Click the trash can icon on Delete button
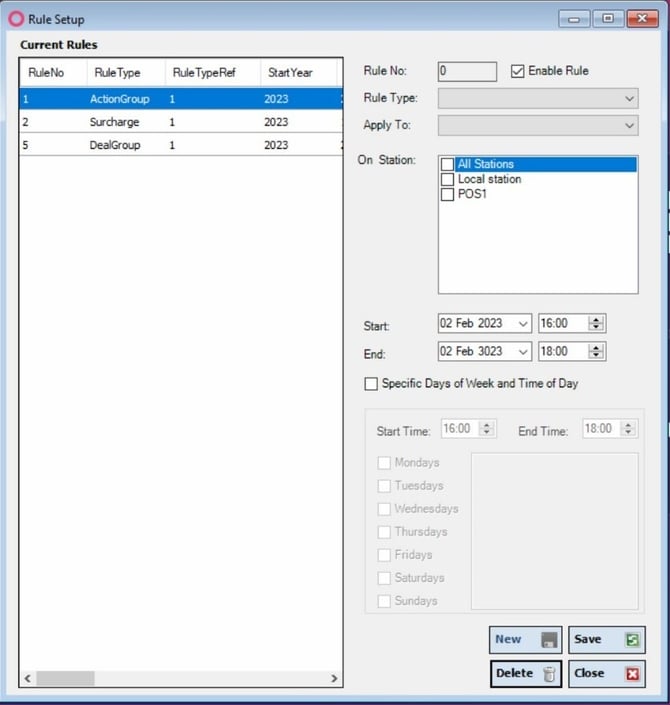Viewport: 670px width, 705px height. point(549,674)
